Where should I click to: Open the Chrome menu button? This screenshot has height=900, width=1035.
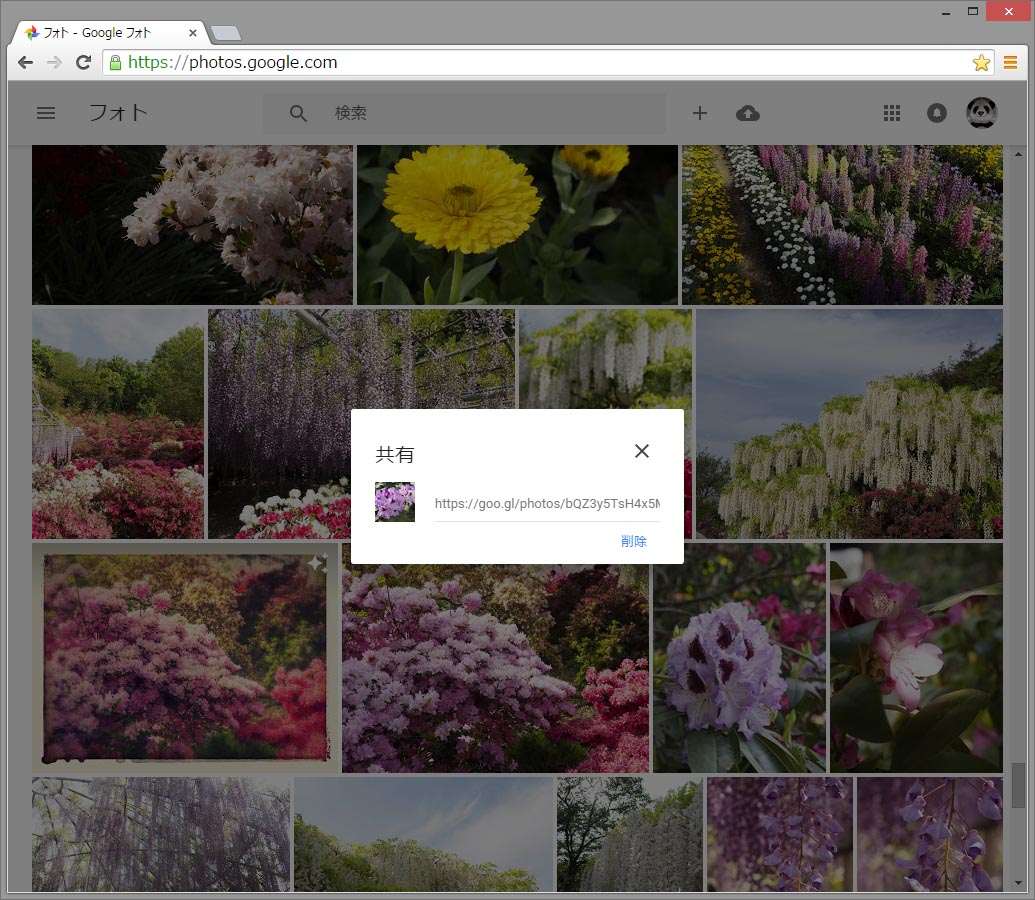point(1010,62)
